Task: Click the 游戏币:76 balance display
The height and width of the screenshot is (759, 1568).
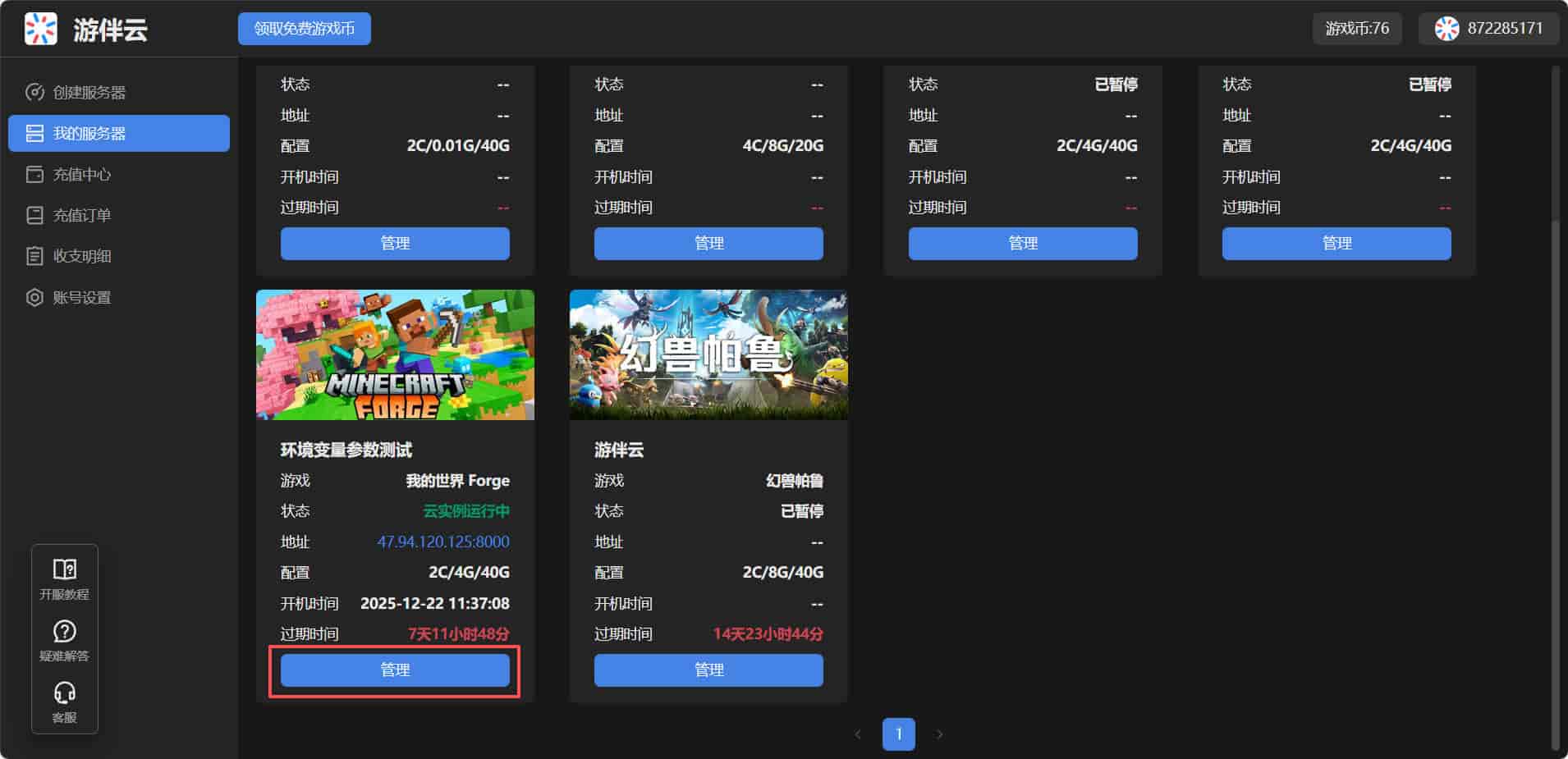Action: click(x=1357, y=29)
